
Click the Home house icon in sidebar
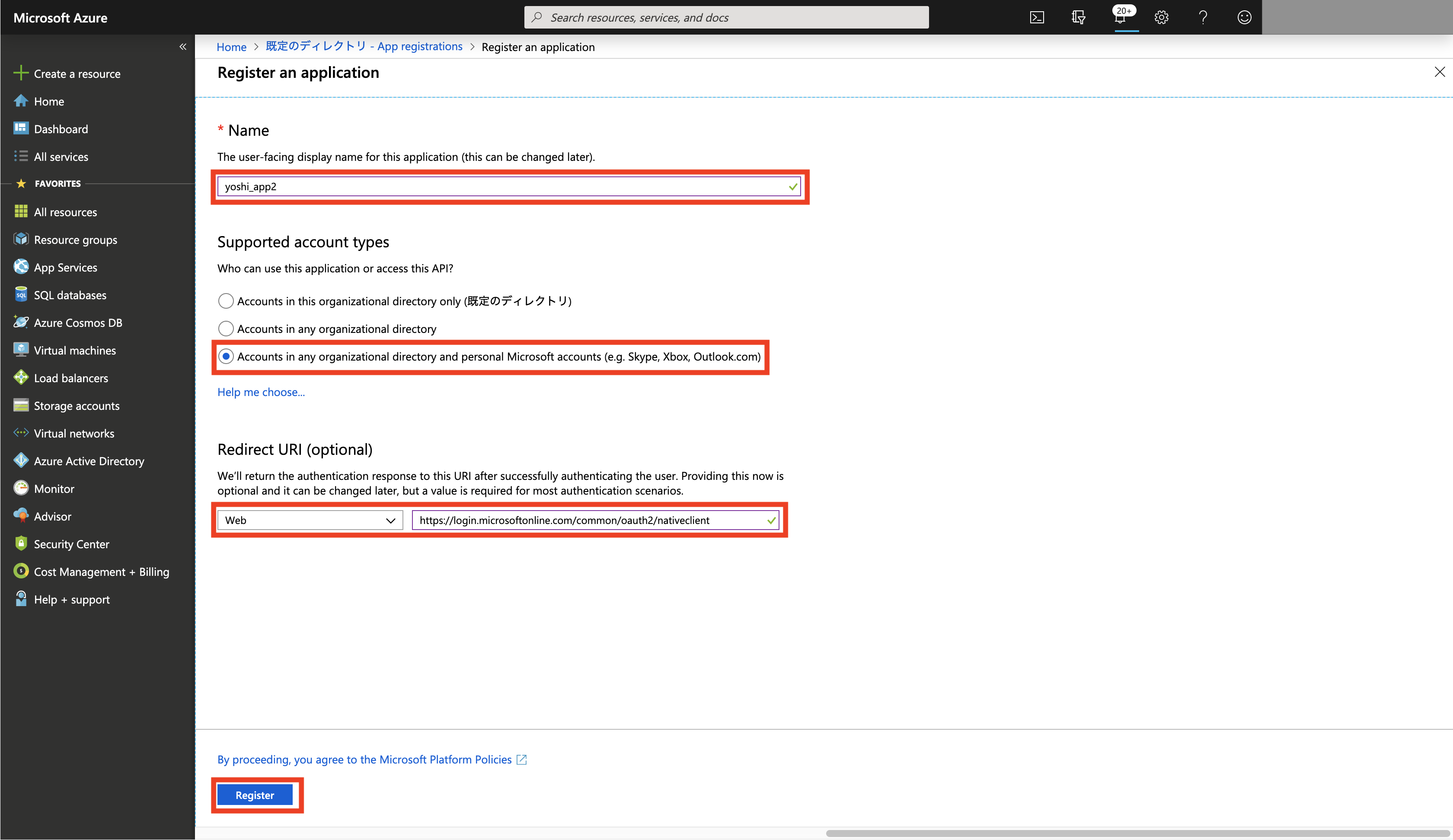(21, 101)
